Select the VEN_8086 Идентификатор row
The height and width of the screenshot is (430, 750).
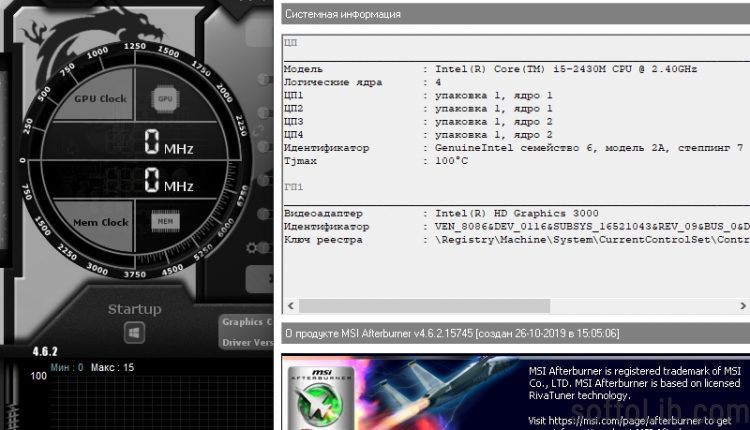[517, 227]
